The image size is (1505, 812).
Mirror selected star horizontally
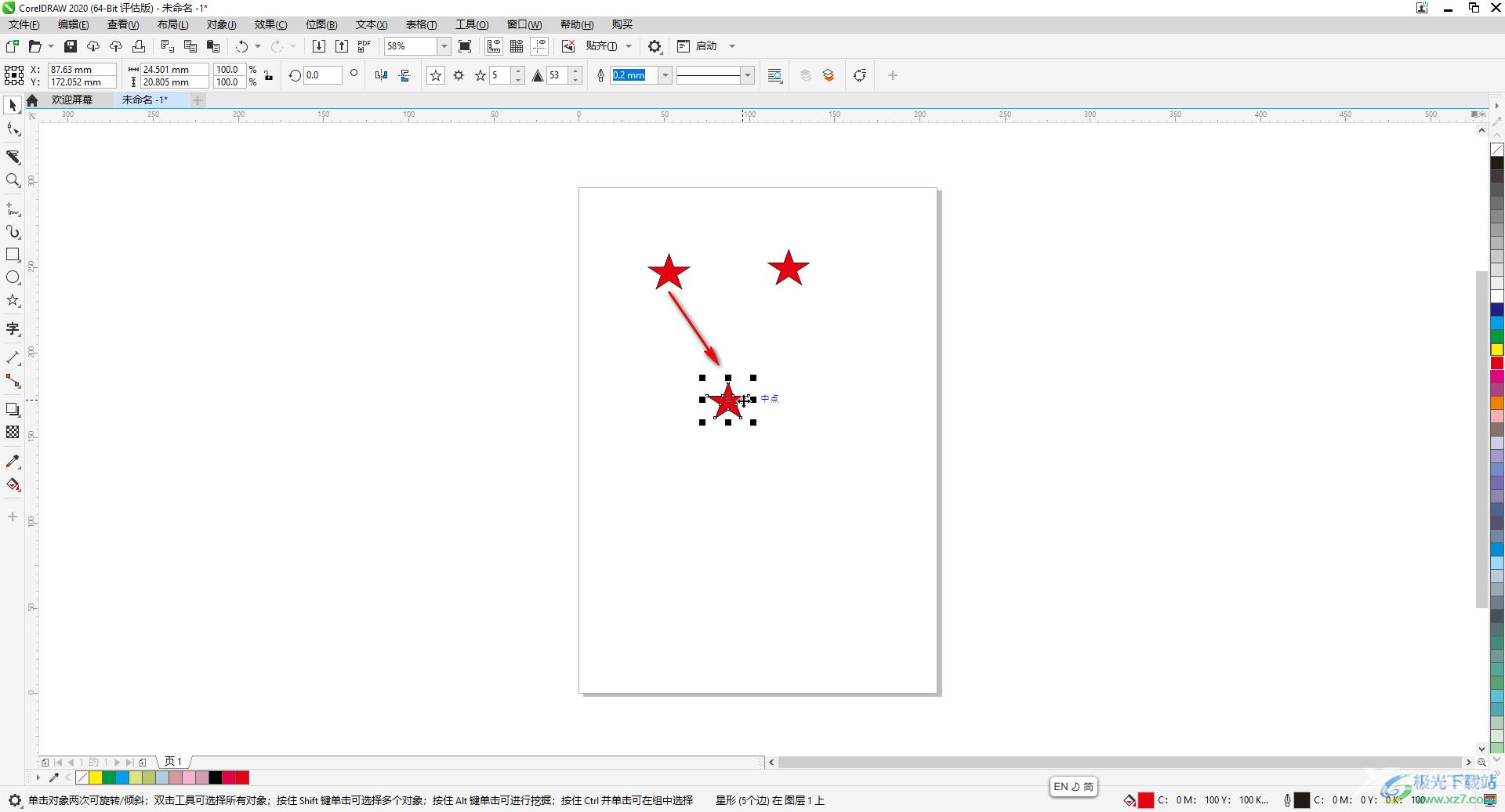[381, 75]
